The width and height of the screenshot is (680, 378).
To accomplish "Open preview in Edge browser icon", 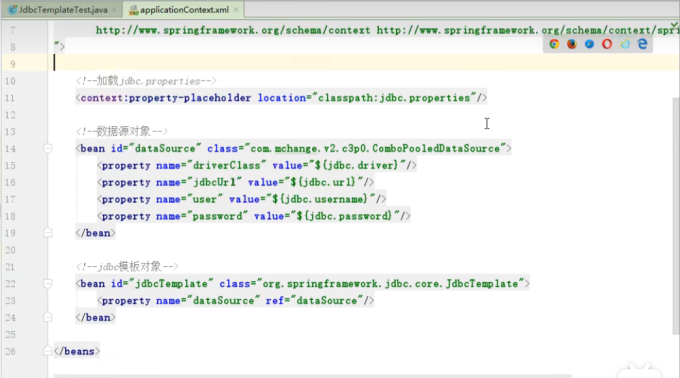I will click(x=643, y=44).
